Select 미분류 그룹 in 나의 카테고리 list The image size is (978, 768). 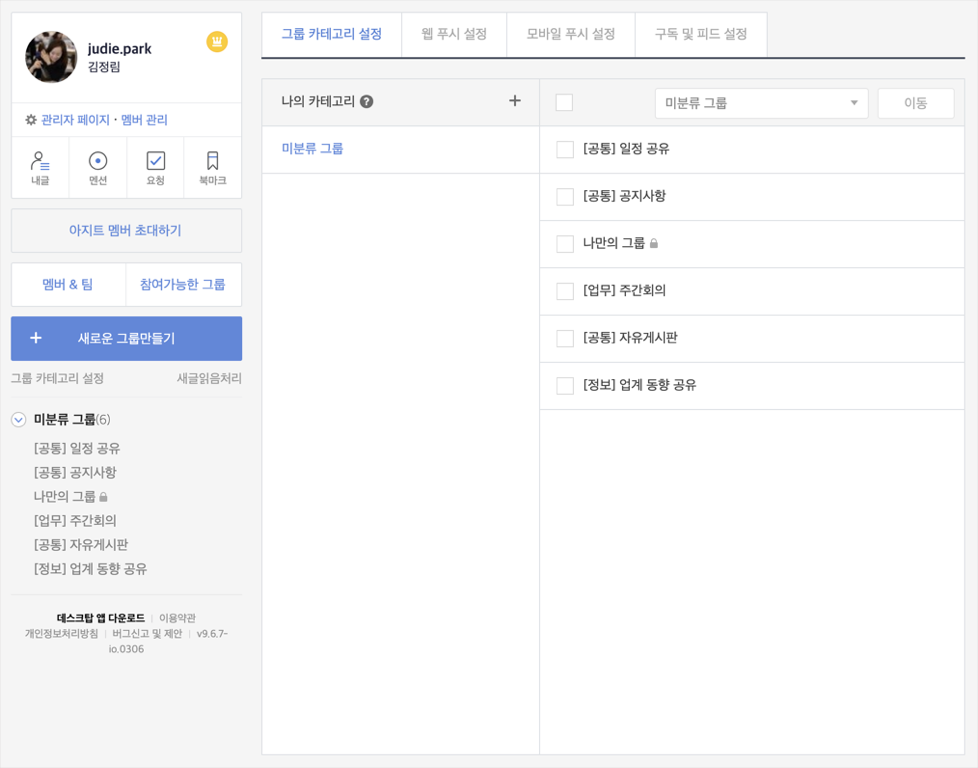point(313,149)
